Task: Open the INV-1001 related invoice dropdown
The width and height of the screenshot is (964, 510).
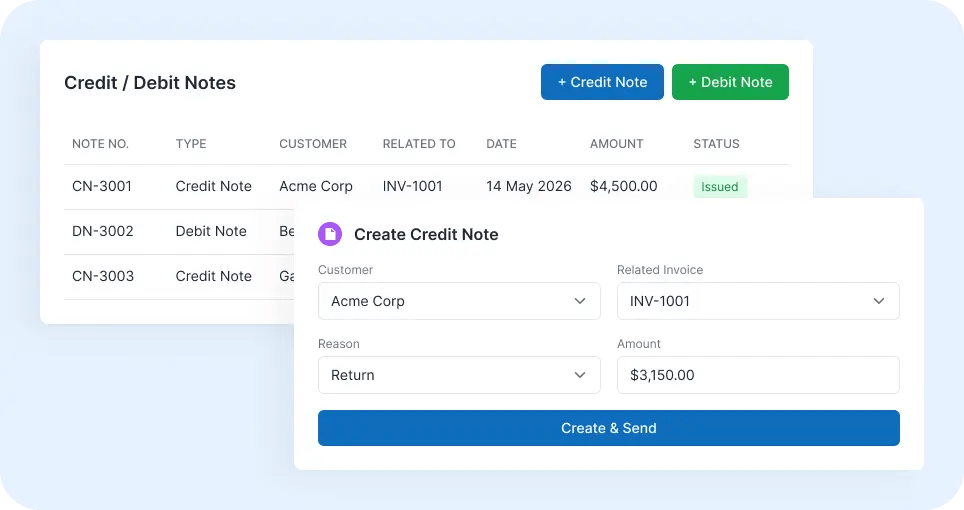Action: tap(758, 301)
